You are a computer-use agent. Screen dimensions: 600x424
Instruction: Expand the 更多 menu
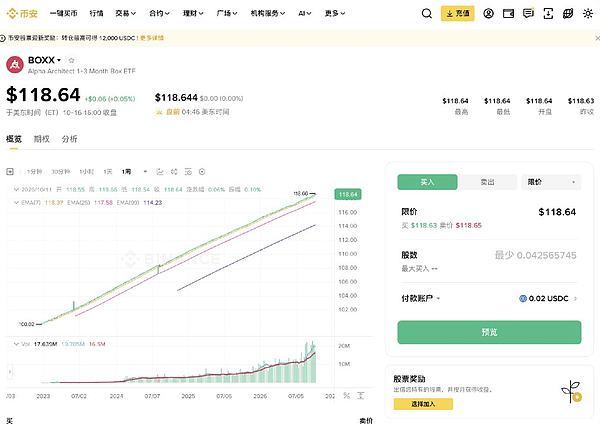point(335,14)
